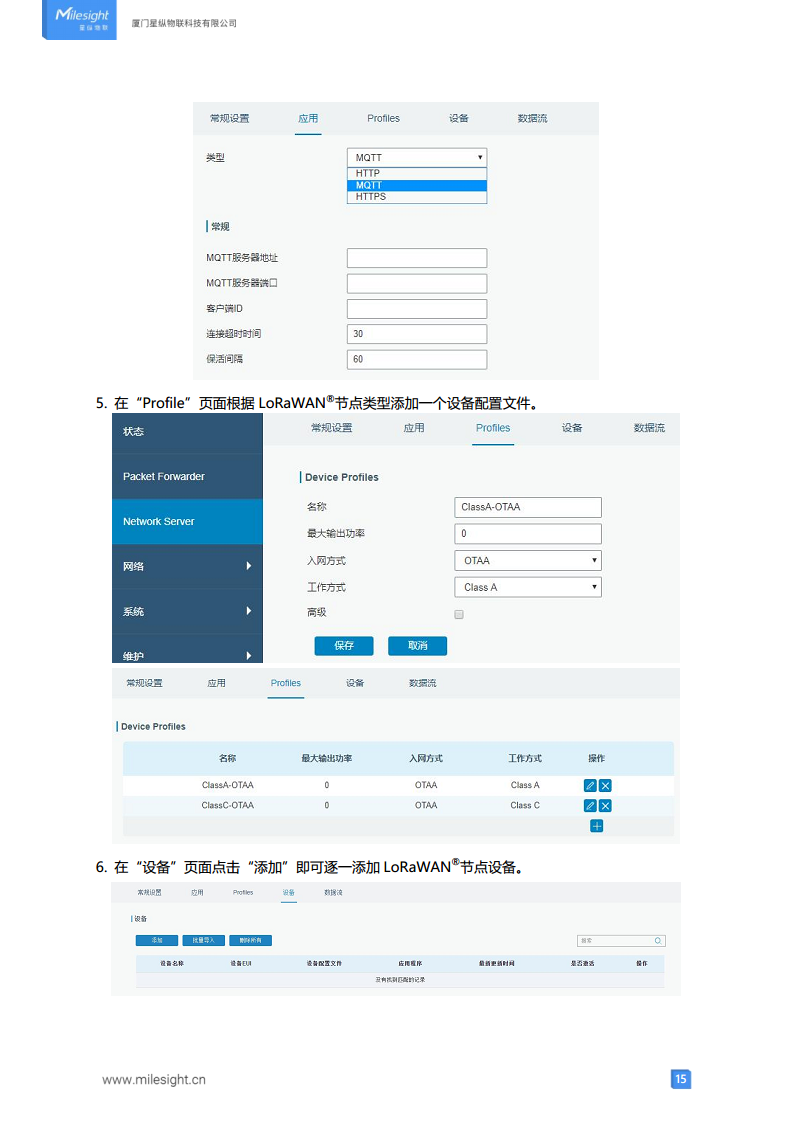Expand the 网络 sidebar menu arrow

248,566
